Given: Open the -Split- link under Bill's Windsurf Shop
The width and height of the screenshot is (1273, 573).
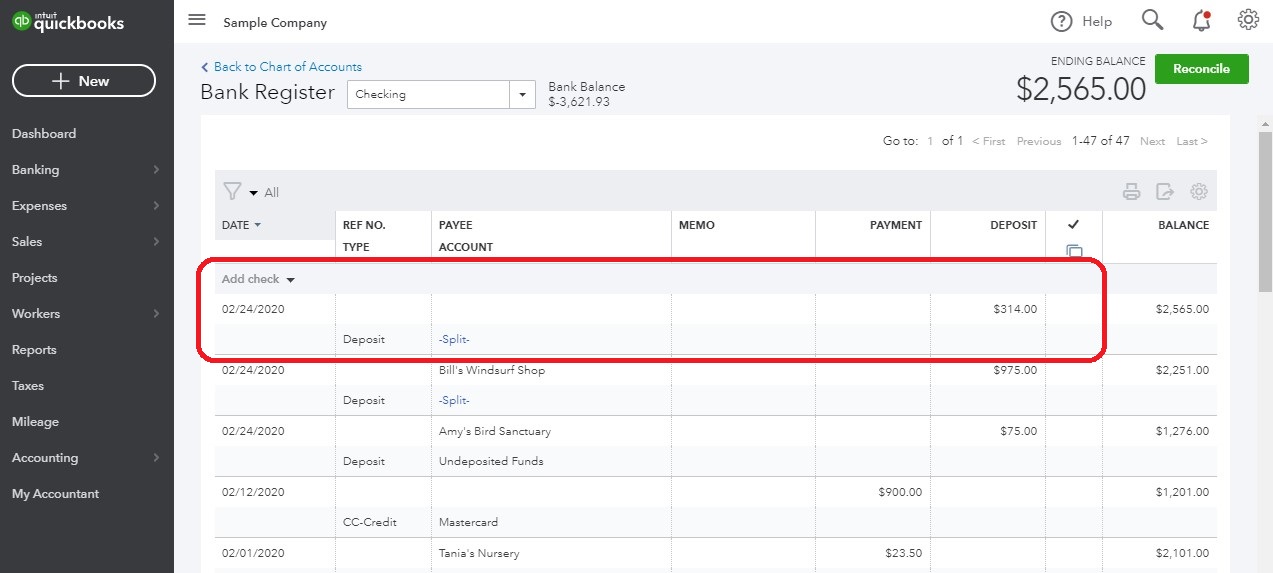Looking at the screenshot, I should click(454, 400).
